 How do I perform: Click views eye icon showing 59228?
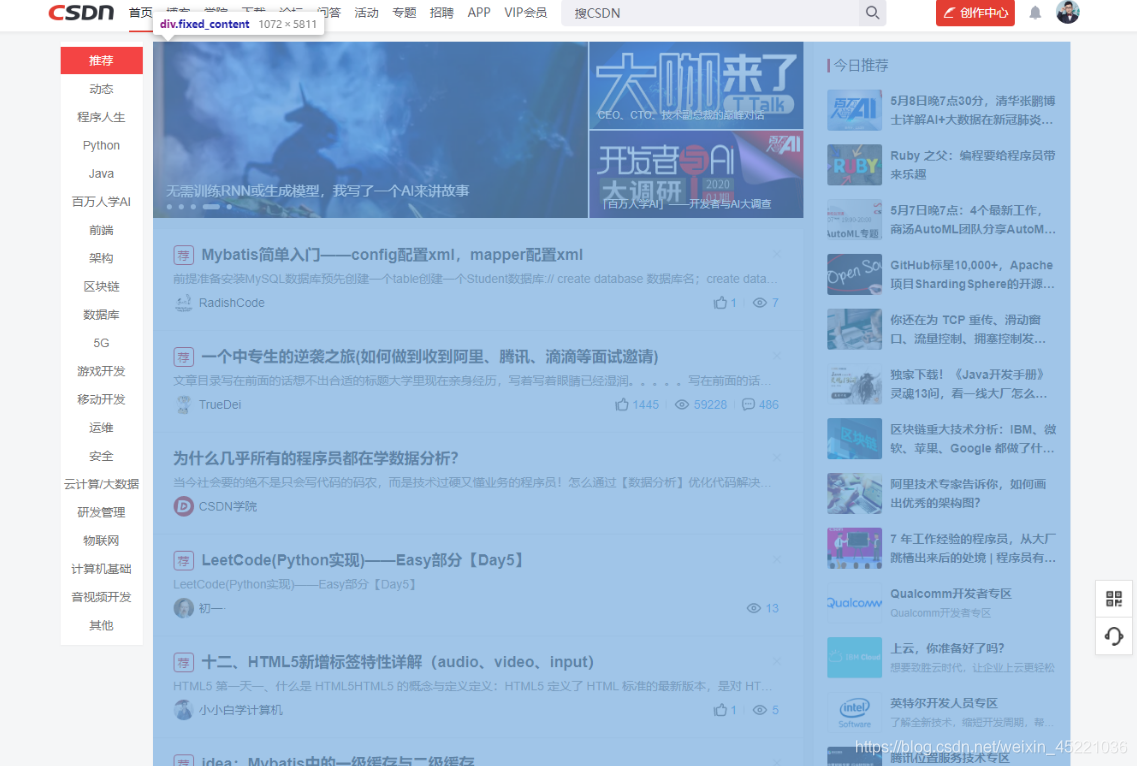click(682, 404)
